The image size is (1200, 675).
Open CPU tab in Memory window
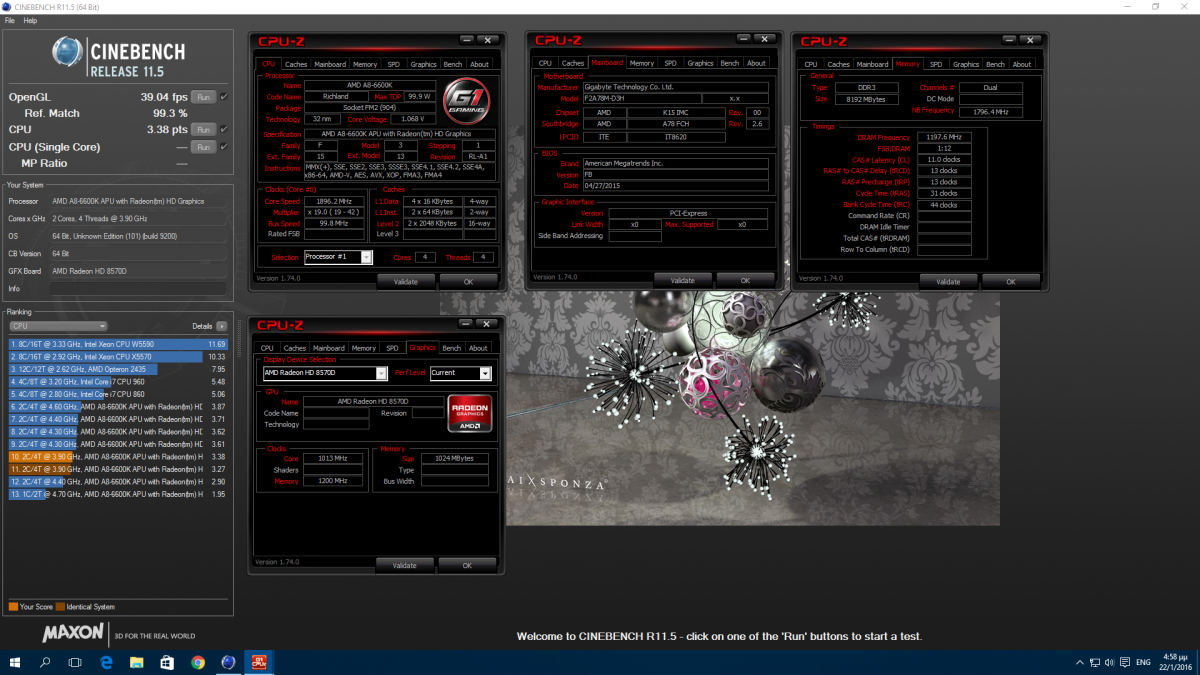tap(812, 64)
